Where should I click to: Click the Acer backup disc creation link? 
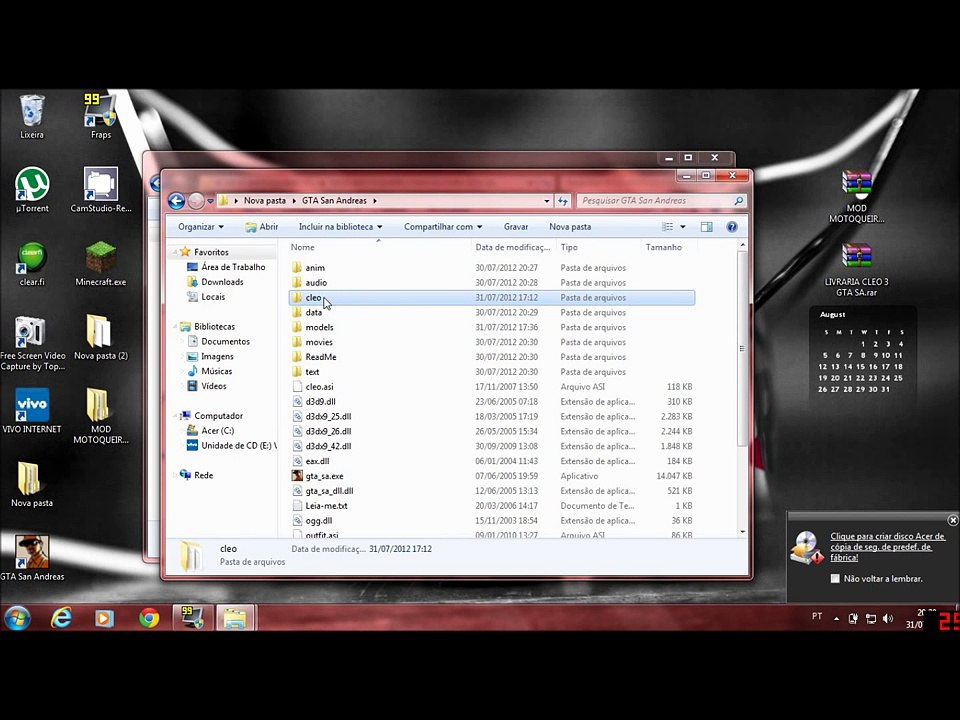(x=887, y=547)
